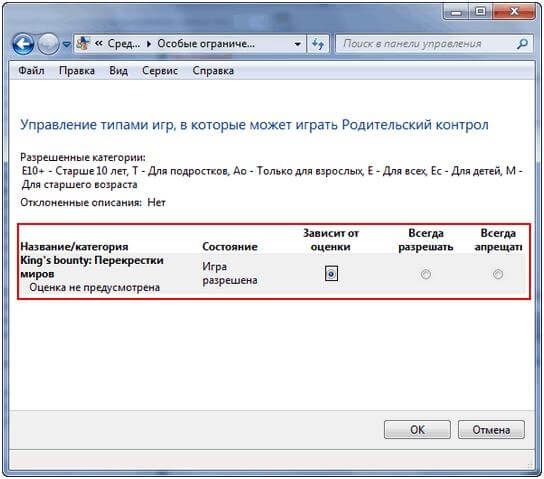The image size is (544, 479).
Task: Click the «Состояние» column header
Action: click(x=230, y=247)
